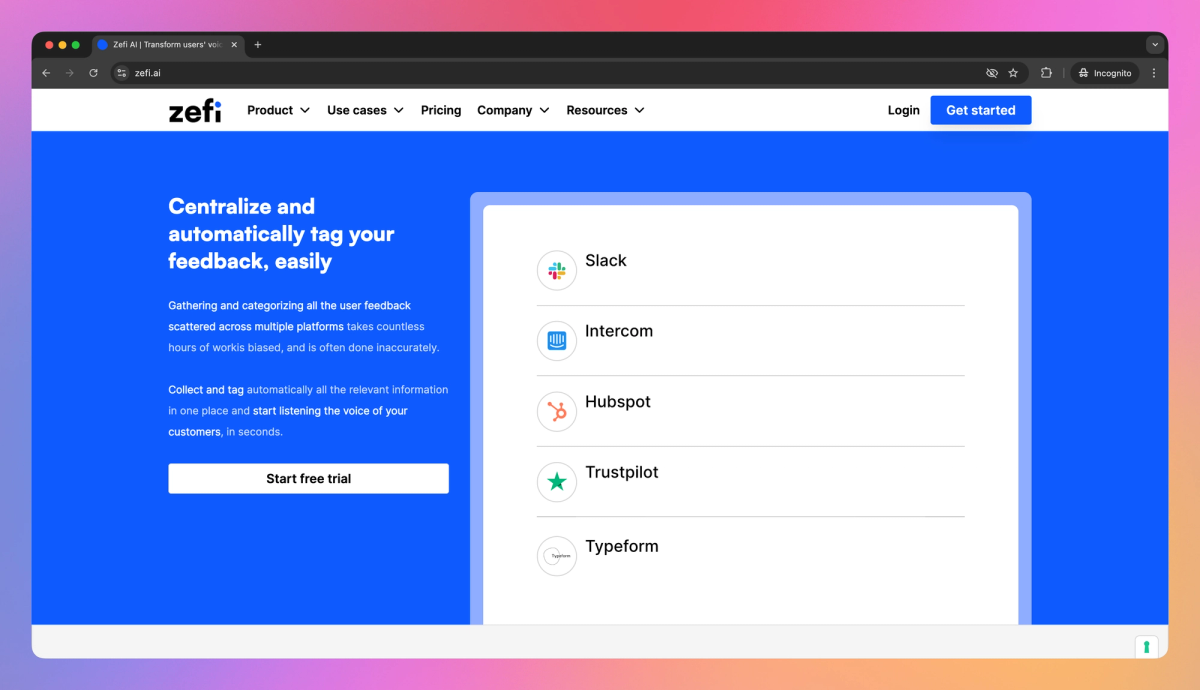This screenshot has height=690, width=1200.
Task: Click the Hubspot integration label
Action: click(618, 402)
